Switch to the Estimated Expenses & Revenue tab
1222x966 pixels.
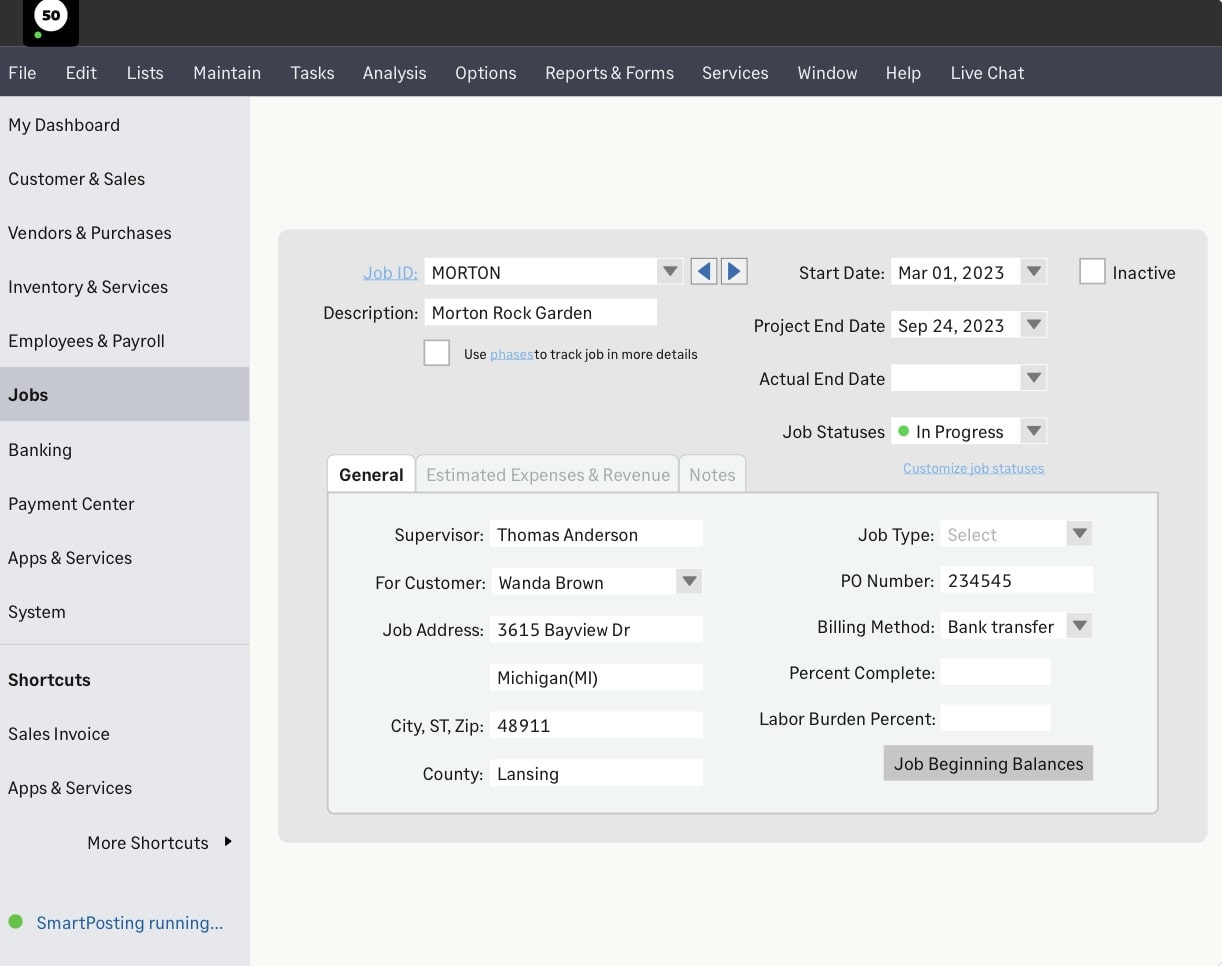(x=547, y=474)
